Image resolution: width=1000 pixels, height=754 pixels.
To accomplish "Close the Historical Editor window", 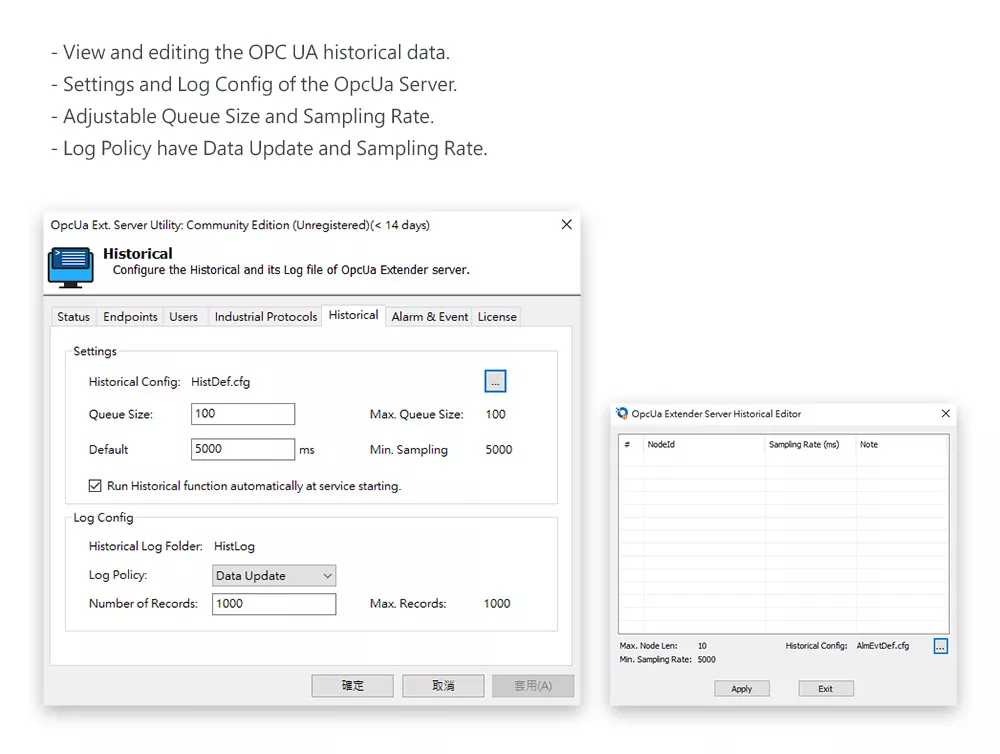I will [945, 414].
